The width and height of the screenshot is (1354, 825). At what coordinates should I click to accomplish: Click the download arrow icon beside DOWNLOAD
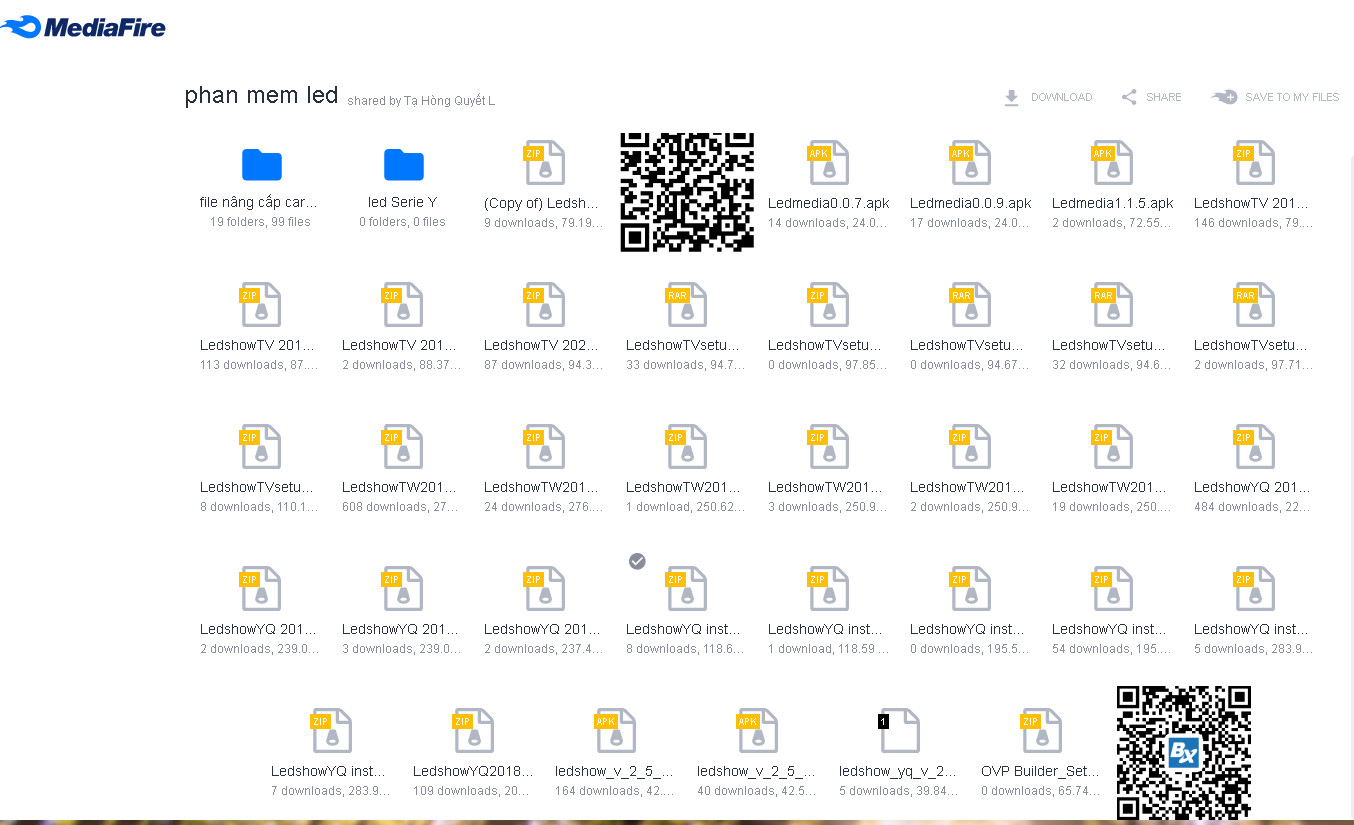click(x=1011, y=97)
